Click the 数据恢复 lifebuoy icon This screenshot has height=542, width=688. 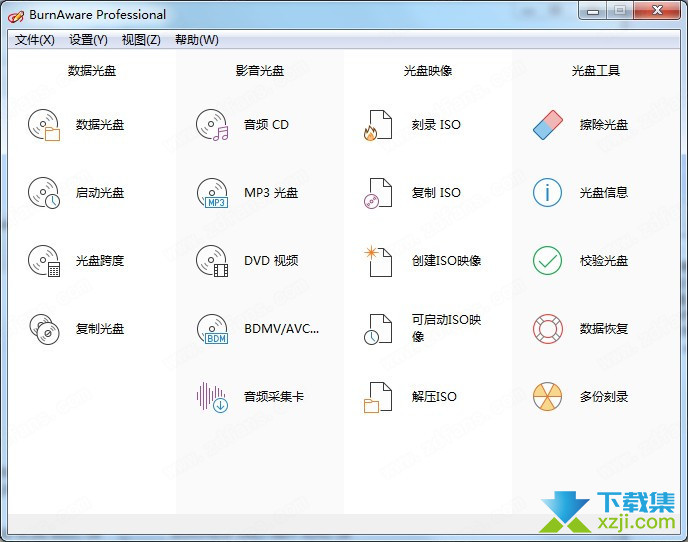click(548, 329)
